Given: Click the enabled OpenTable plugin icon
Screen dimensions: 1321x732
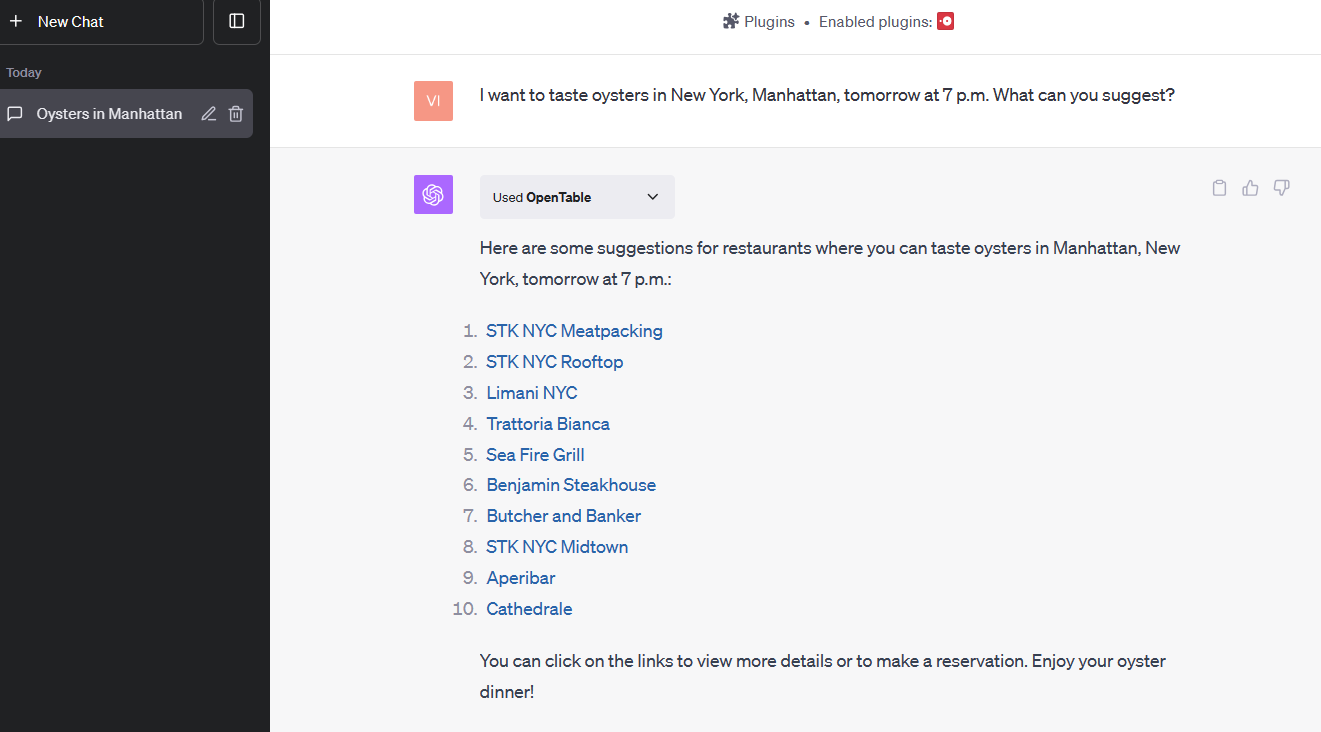Looking at the screenshot, I should [945, 21].
